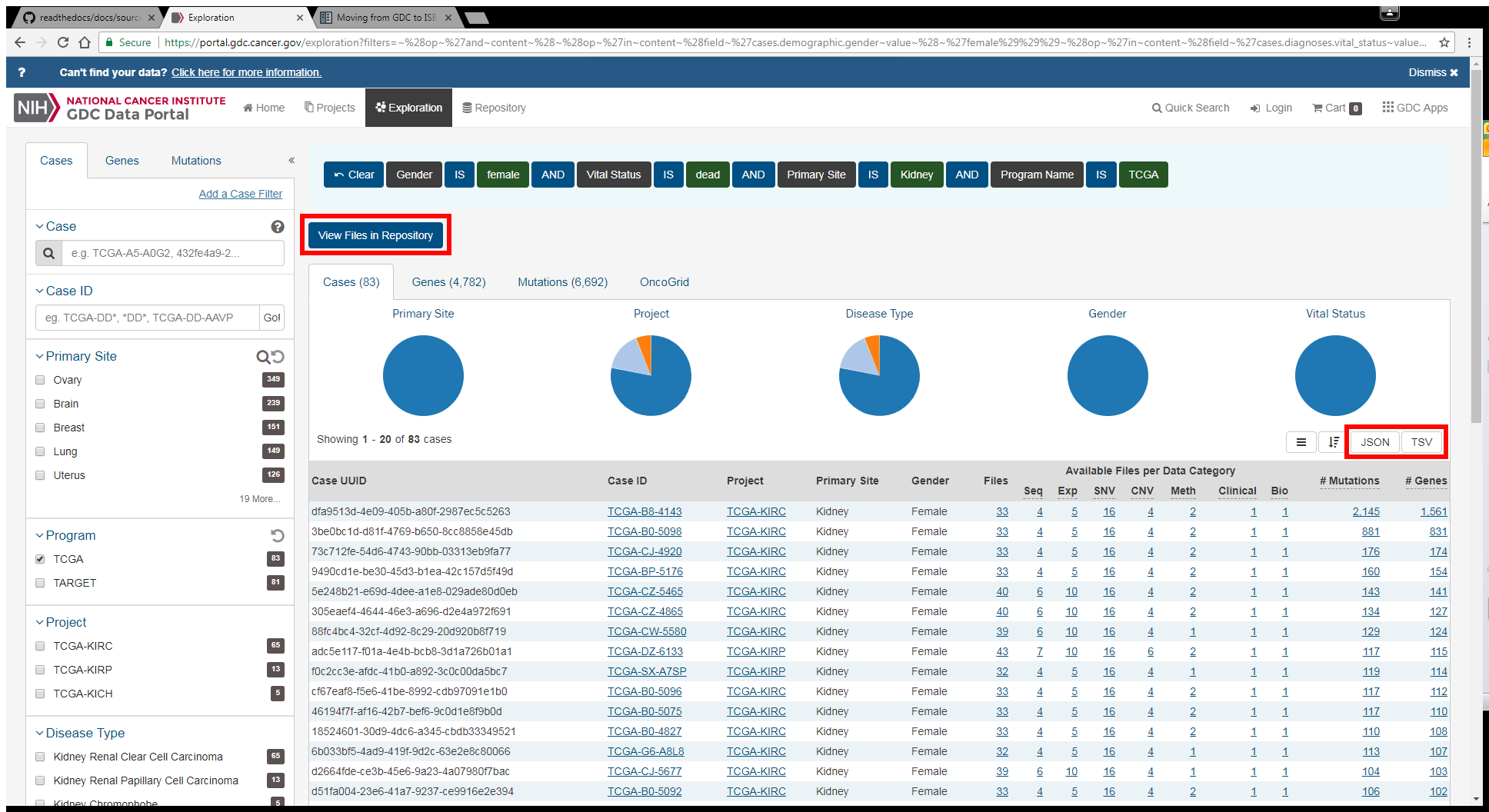
Task: Click the Case help question mark icon
Action: coord(278,227)
